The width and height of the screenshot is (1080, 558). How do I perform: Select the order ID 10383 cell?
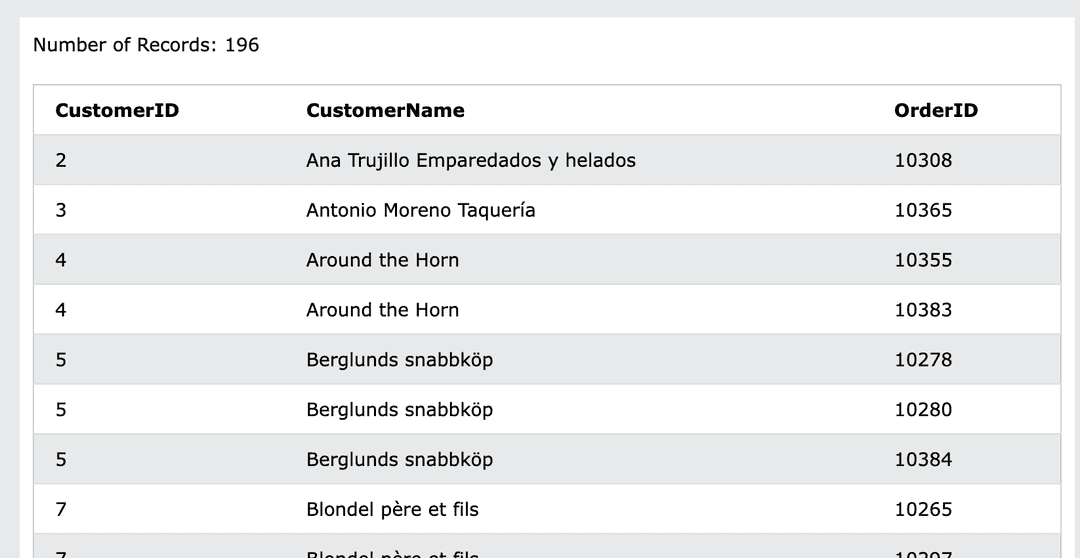923,310
